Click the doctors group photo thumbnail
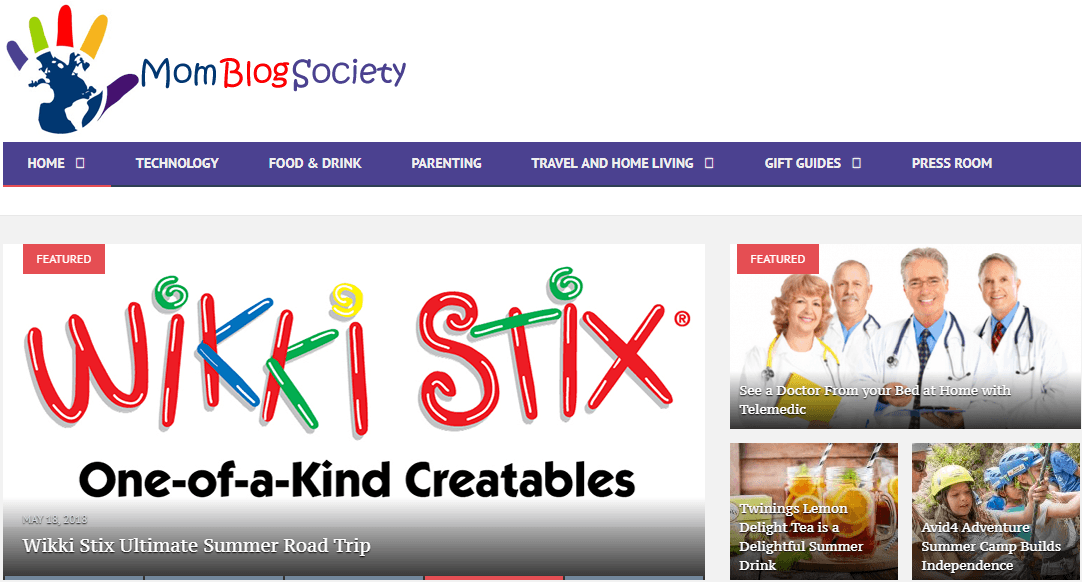The image size is (1082, 582). coord(905,336)
